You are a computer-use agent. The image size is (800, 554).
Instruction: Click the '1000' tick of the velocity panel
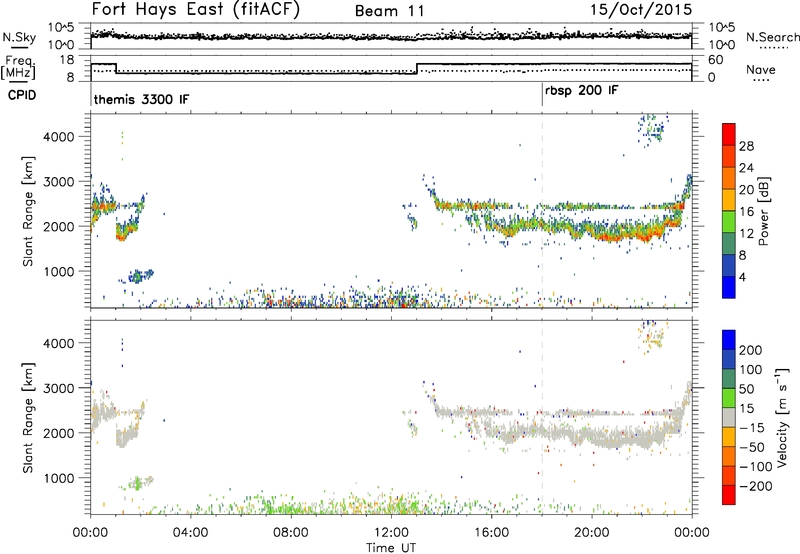(59, 478)
